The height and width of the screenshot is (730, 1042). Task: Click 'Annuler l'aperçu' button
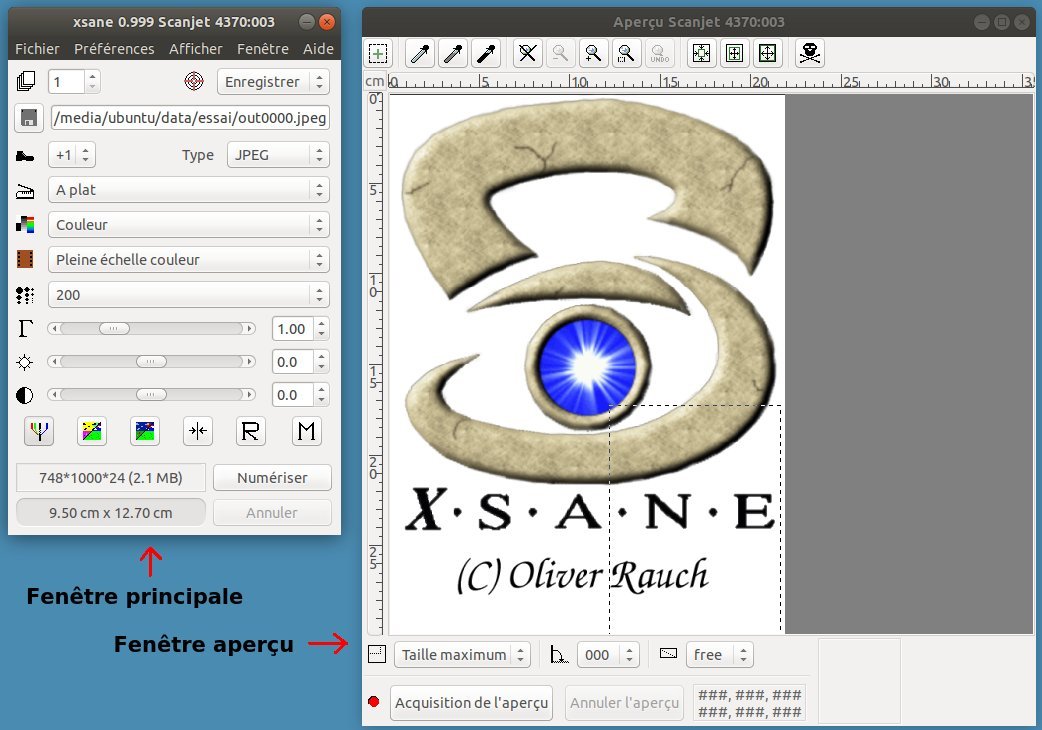coord(624,703)
